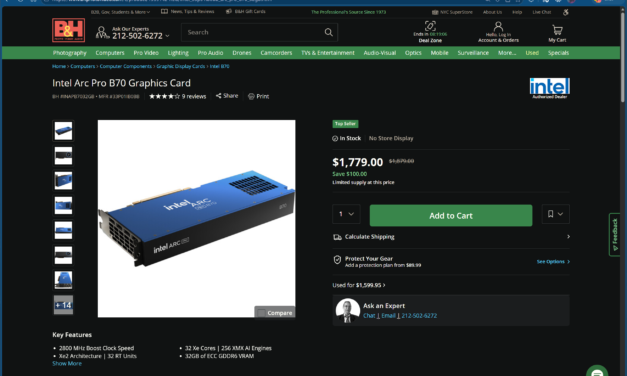Open the More... menu
This screenshot has width=627, height=376.
pyautogui.click(x=507, y=53)
